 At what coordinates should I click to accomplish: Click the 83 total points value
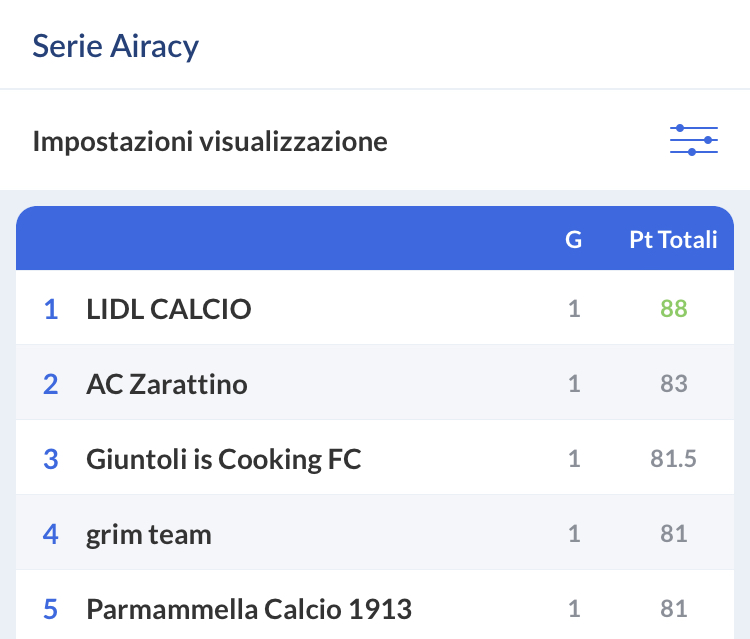[673, 384]
